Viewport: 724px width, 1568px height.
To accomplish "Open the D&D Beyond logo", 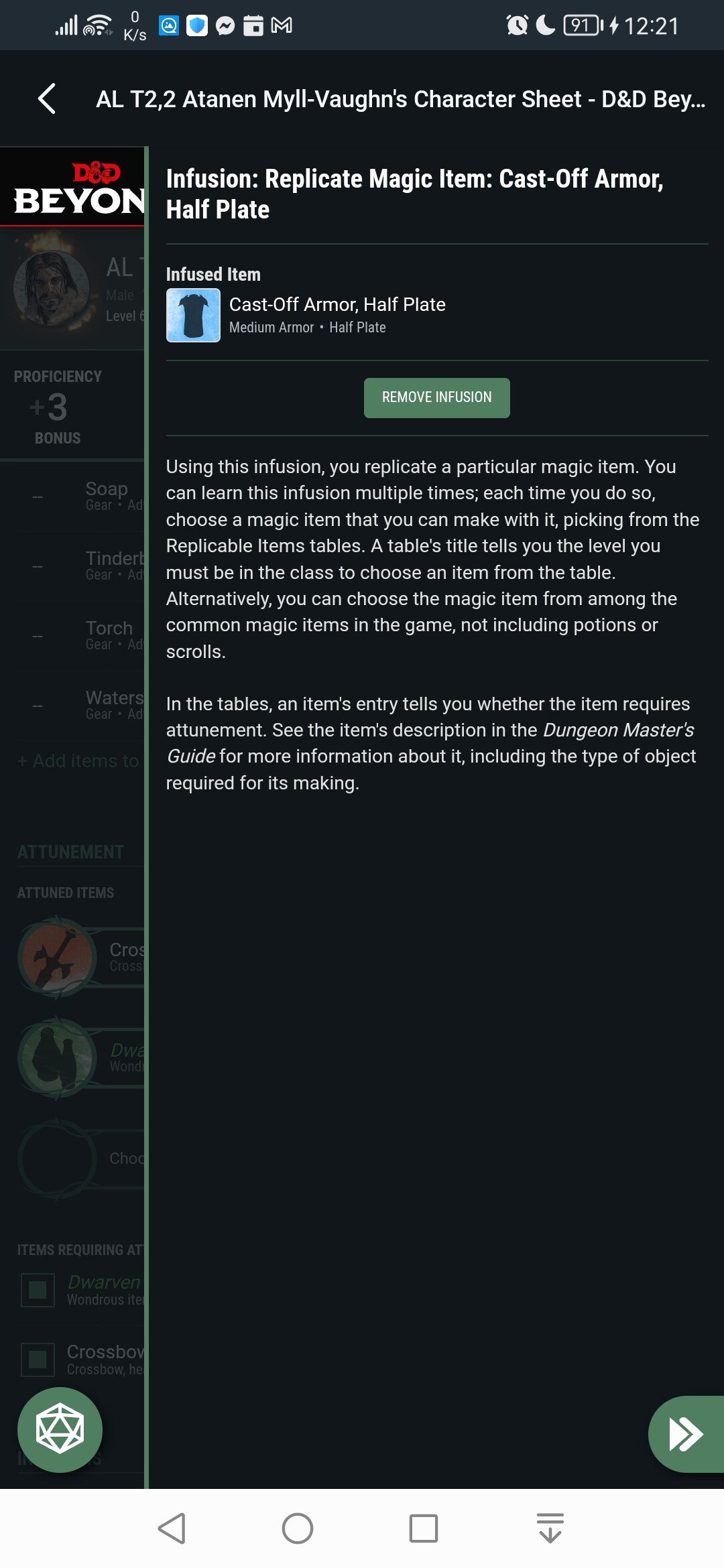I will click(78, 188).
